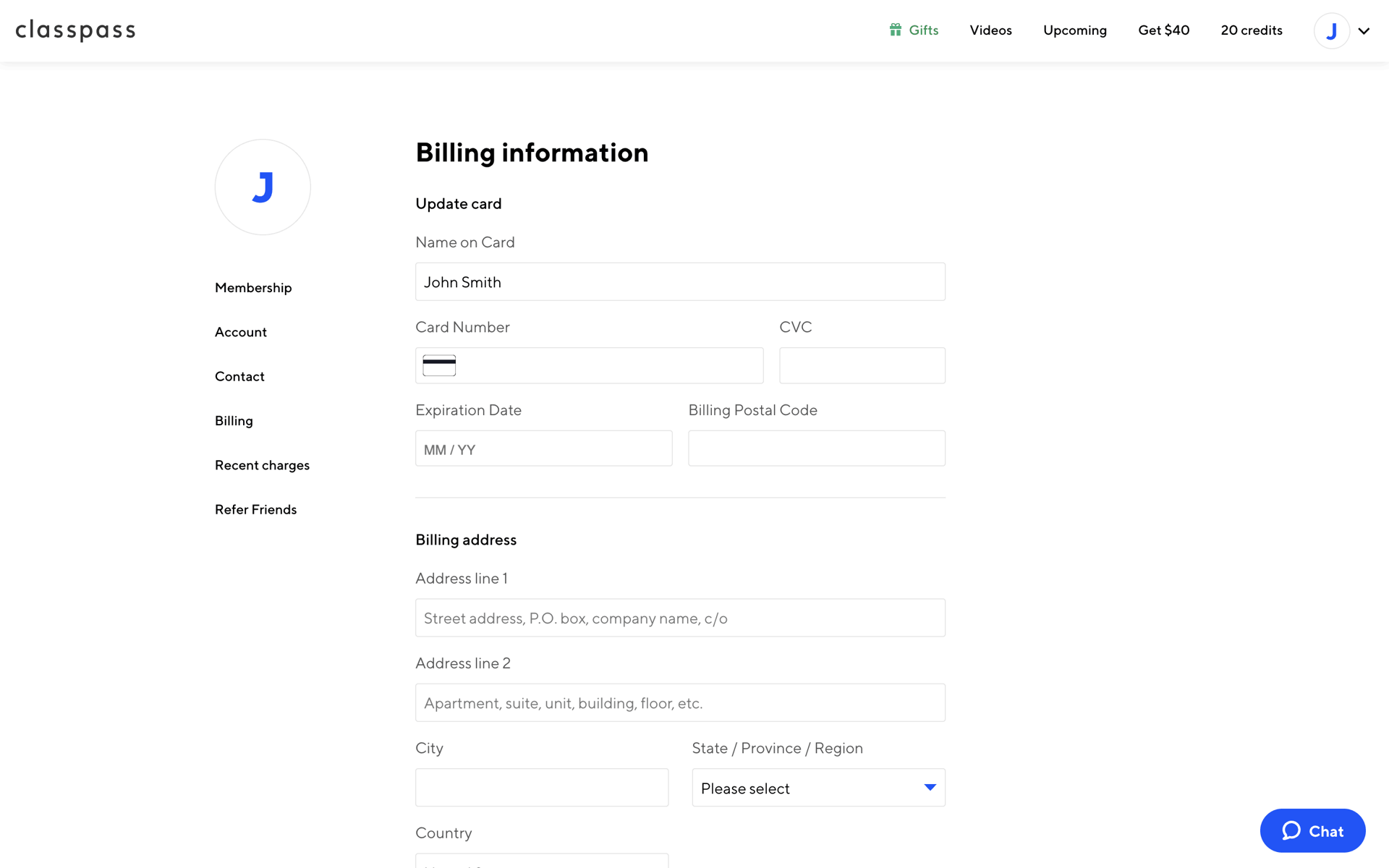This screenshot has height=868, width=1389.
Task: Click the Name on Card field
Action: point(680,281)
